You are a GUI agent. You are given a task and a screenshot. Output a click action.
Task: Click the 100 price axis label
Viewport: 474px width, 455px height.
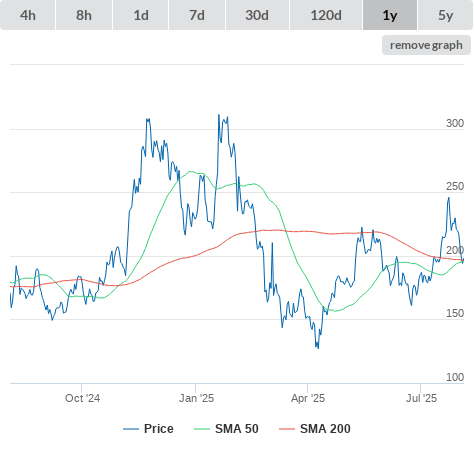455,377
